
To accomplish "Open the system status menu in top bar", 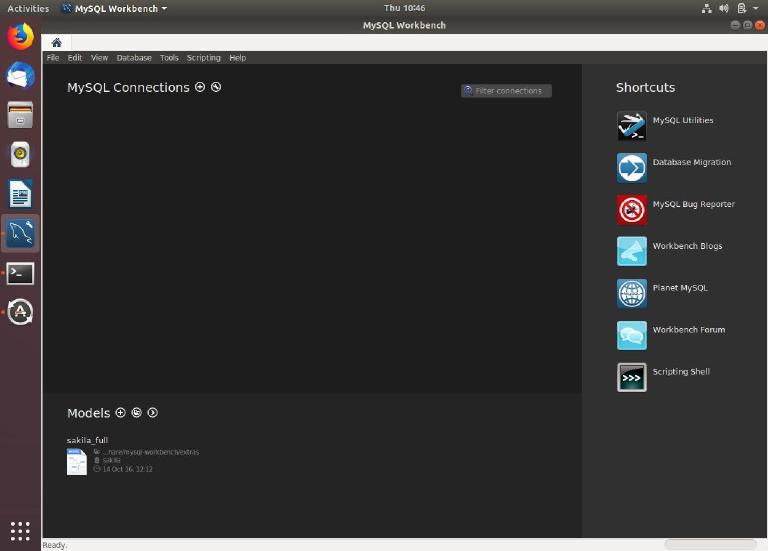I will click(x=740, y=8).
